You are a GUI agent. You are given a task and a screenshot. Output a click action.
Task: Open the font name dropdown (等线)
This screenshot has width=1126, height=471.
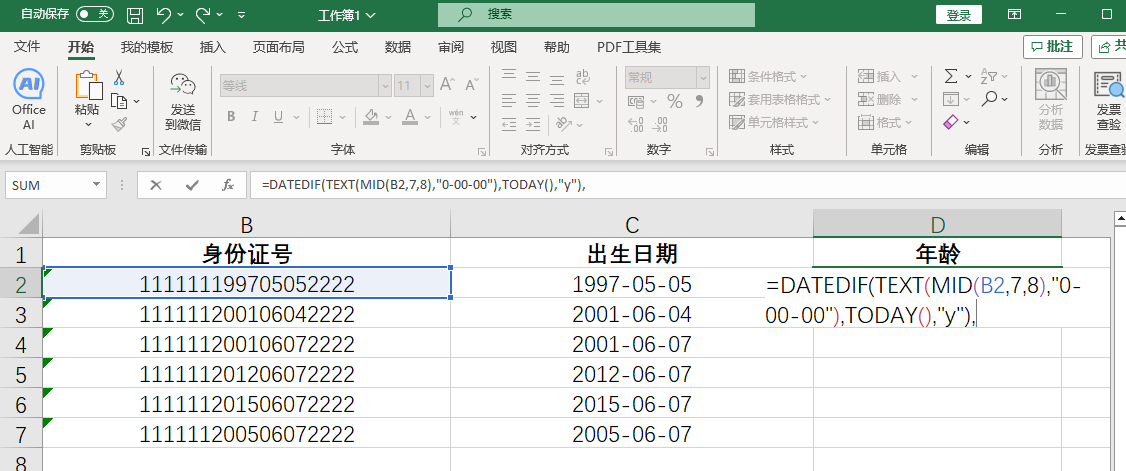(x=384, y=85)
